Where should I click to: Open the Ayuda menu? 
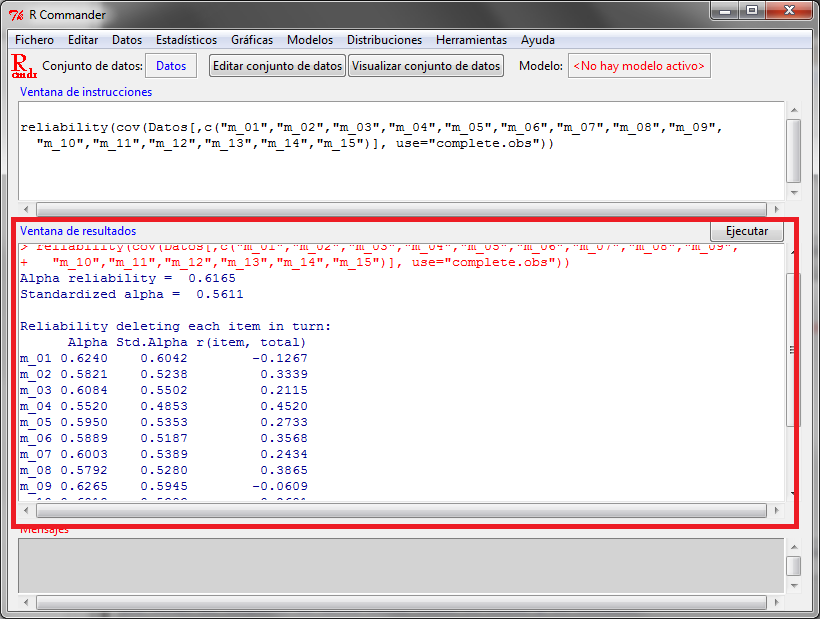click(537, 40)
